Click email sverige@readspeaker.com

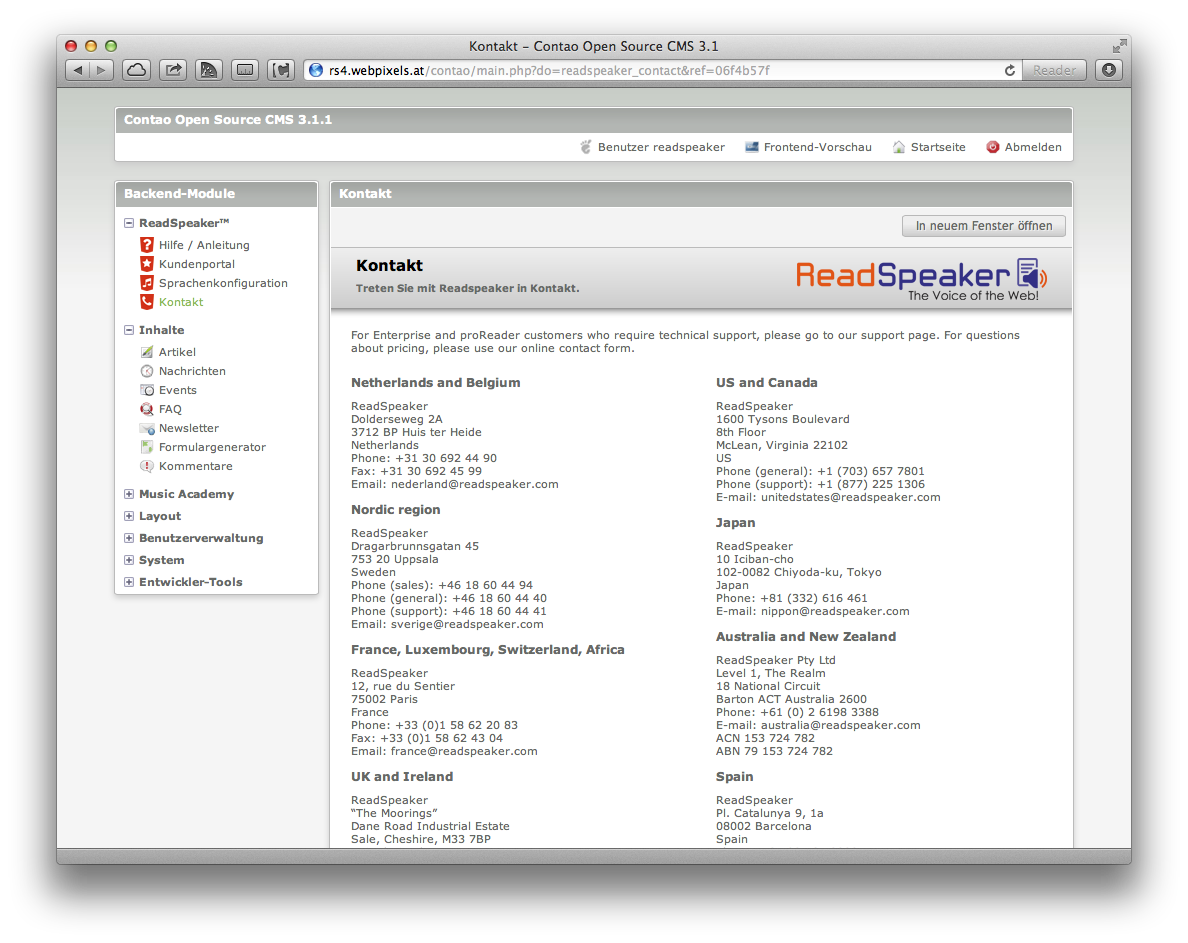click(467, 624)
